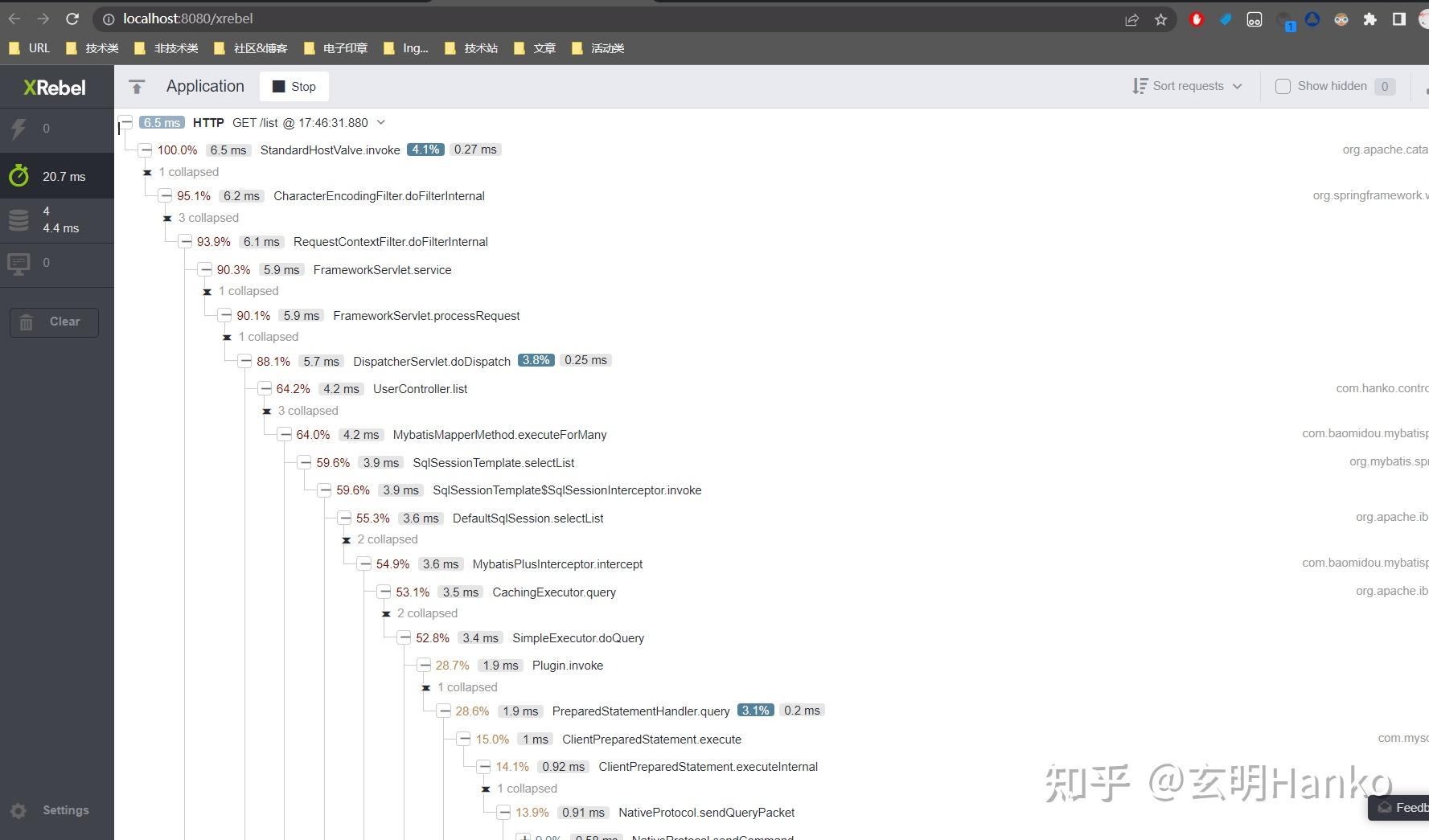Collapse the PreparedStatementHandler.query node
The image size is (1429, 840).
coord(444,711)
